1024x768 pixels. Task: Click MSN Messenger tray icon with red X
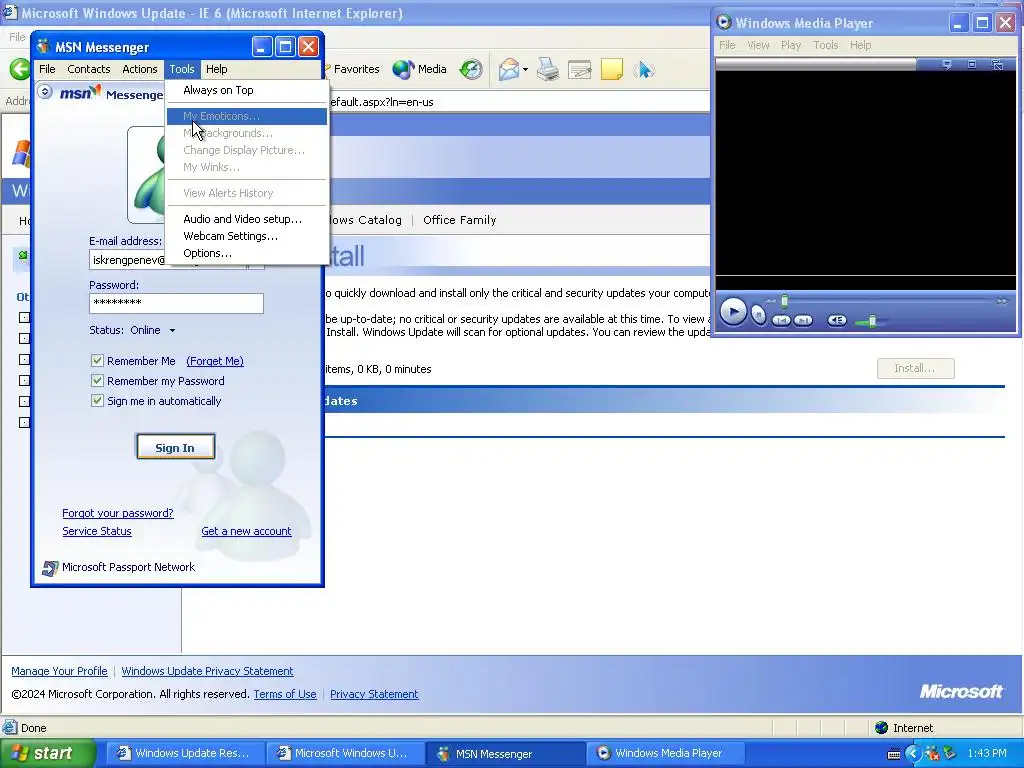pyautogui.click(x=932, y=754)
